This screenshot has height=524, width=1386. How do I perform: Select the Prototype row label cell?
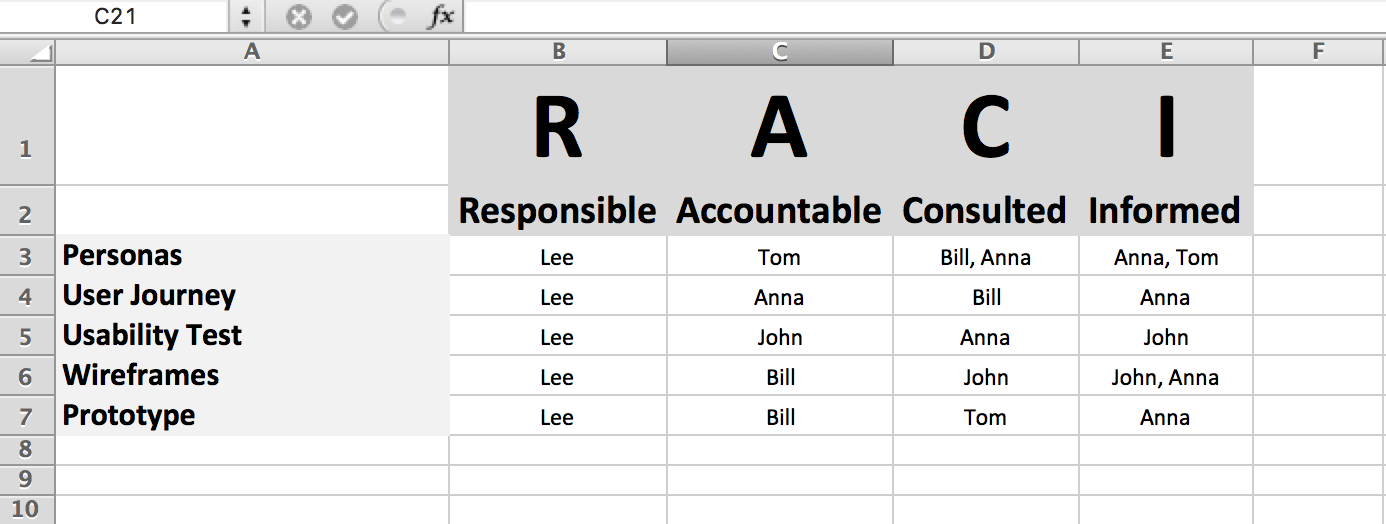pos(252,416)
